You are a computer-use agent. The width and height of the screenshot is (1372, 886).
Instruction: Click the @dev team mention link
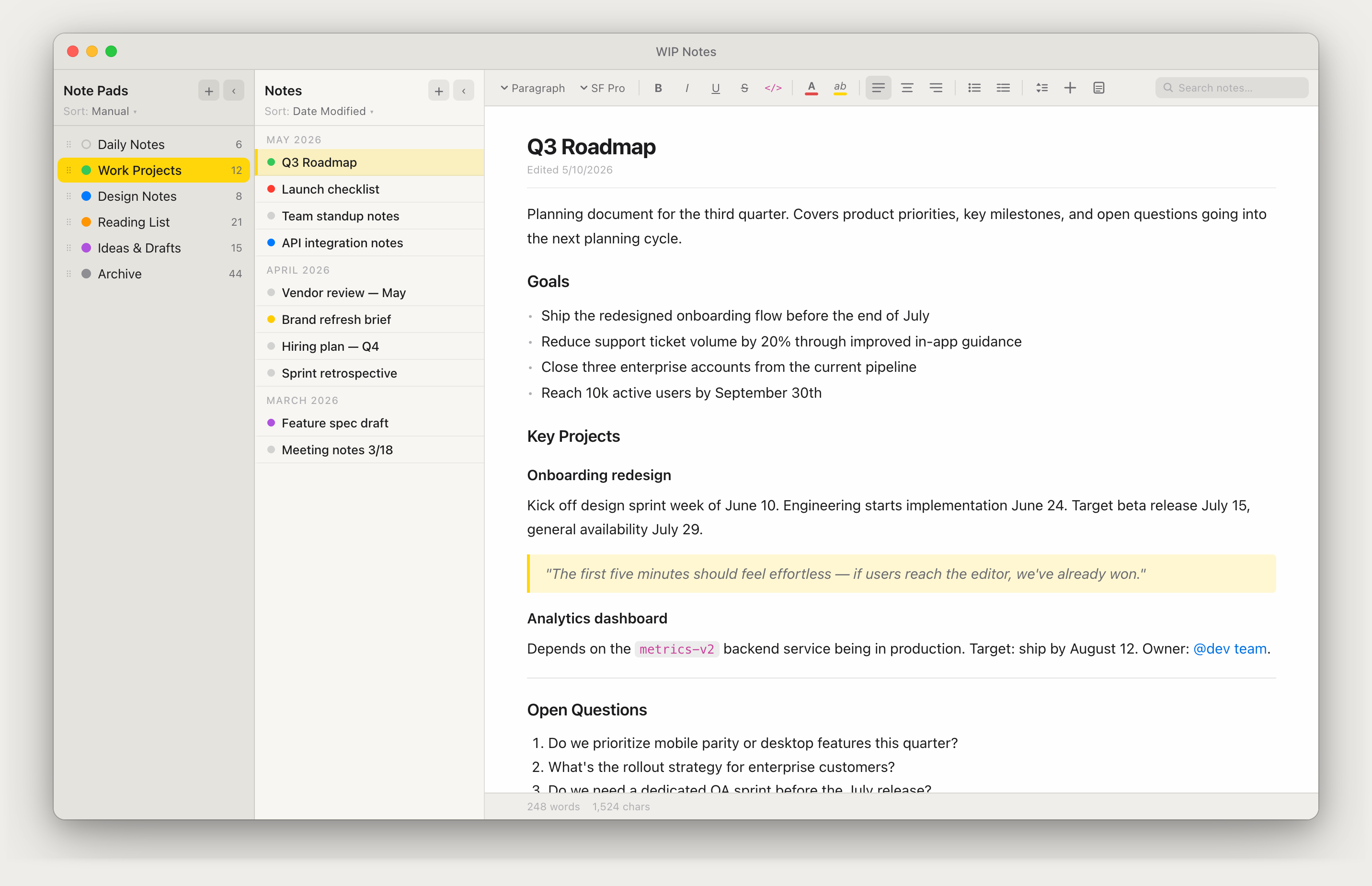(x=1230, y=649)
